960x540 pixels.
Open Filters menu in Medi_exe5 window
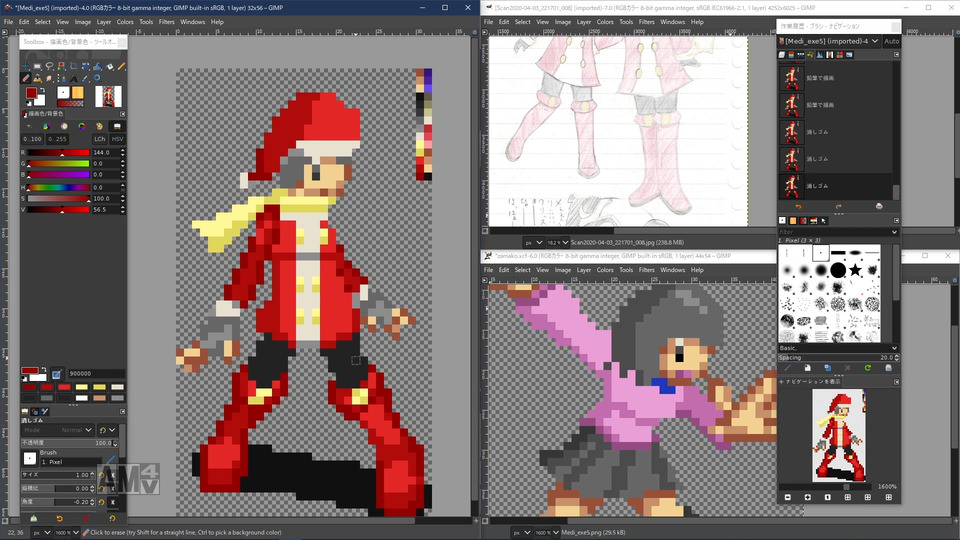point(167,21)
